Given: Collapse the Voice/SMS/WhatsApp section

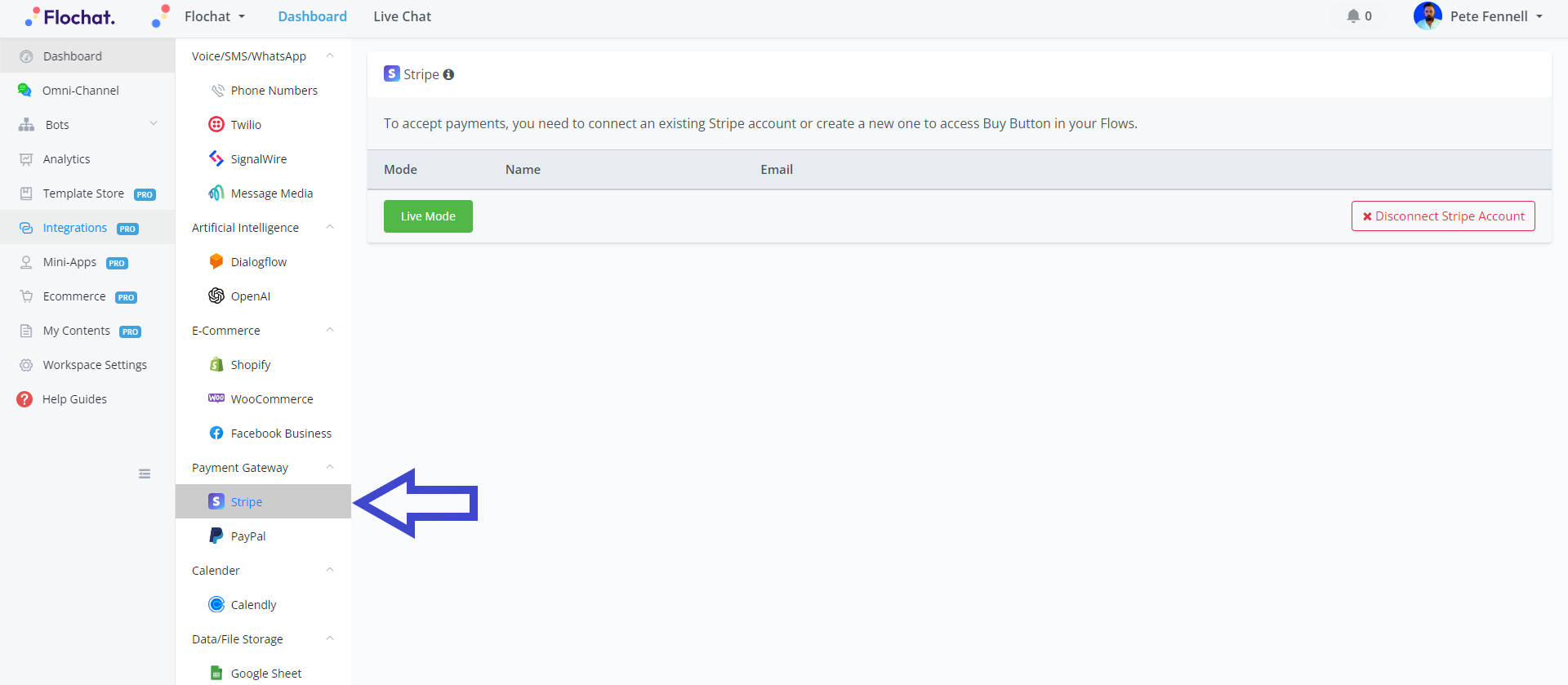Looking at the screenshot, I should pyautogui.click(x=330, y=56).
